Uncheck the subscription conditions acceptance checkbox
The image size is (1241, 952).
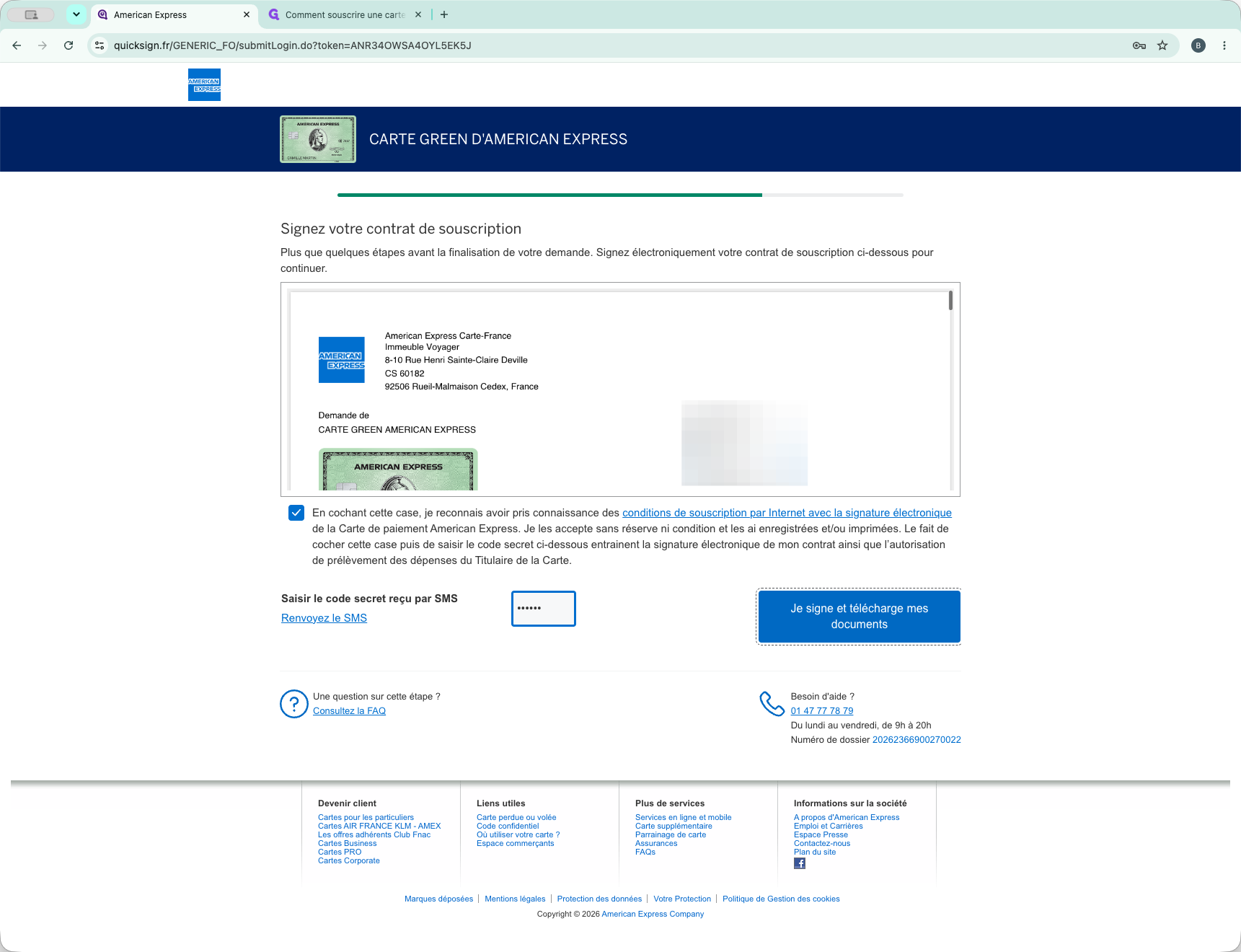pyautogui.click(x=296, y=513)
